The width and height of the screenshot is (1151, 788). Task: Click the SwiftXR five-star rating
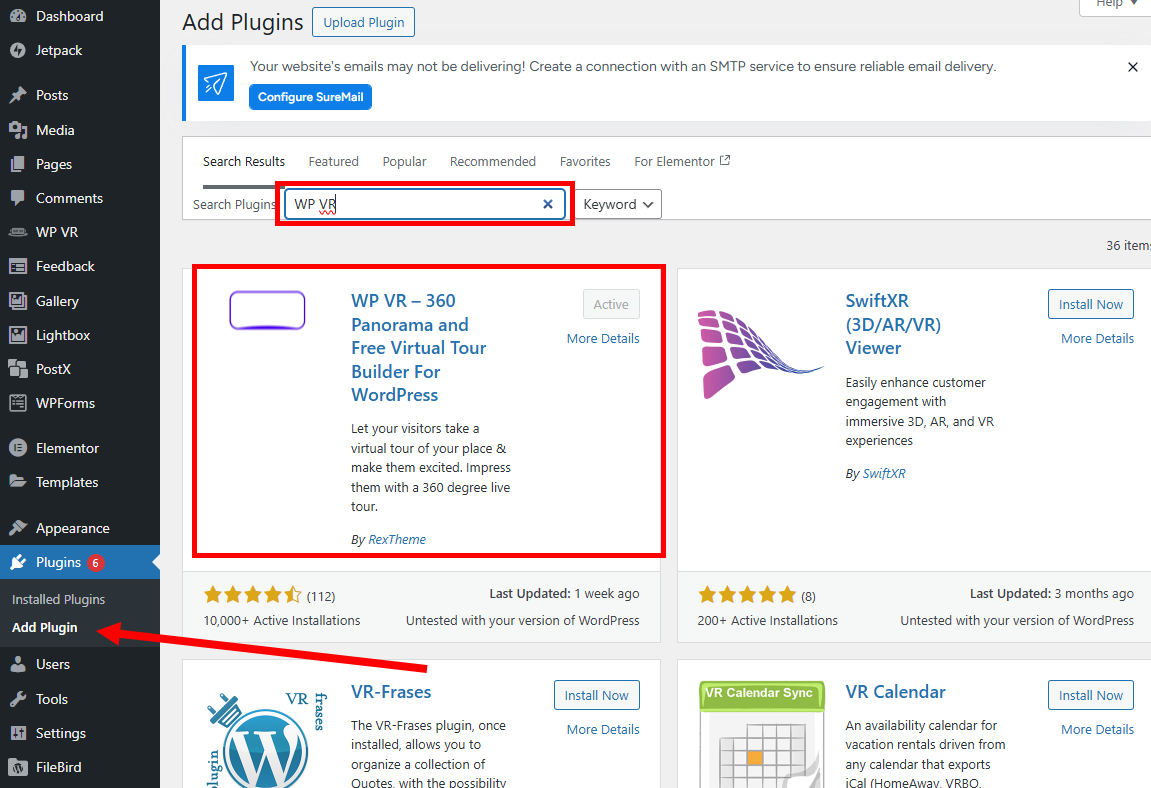click(x=747, y=594)
